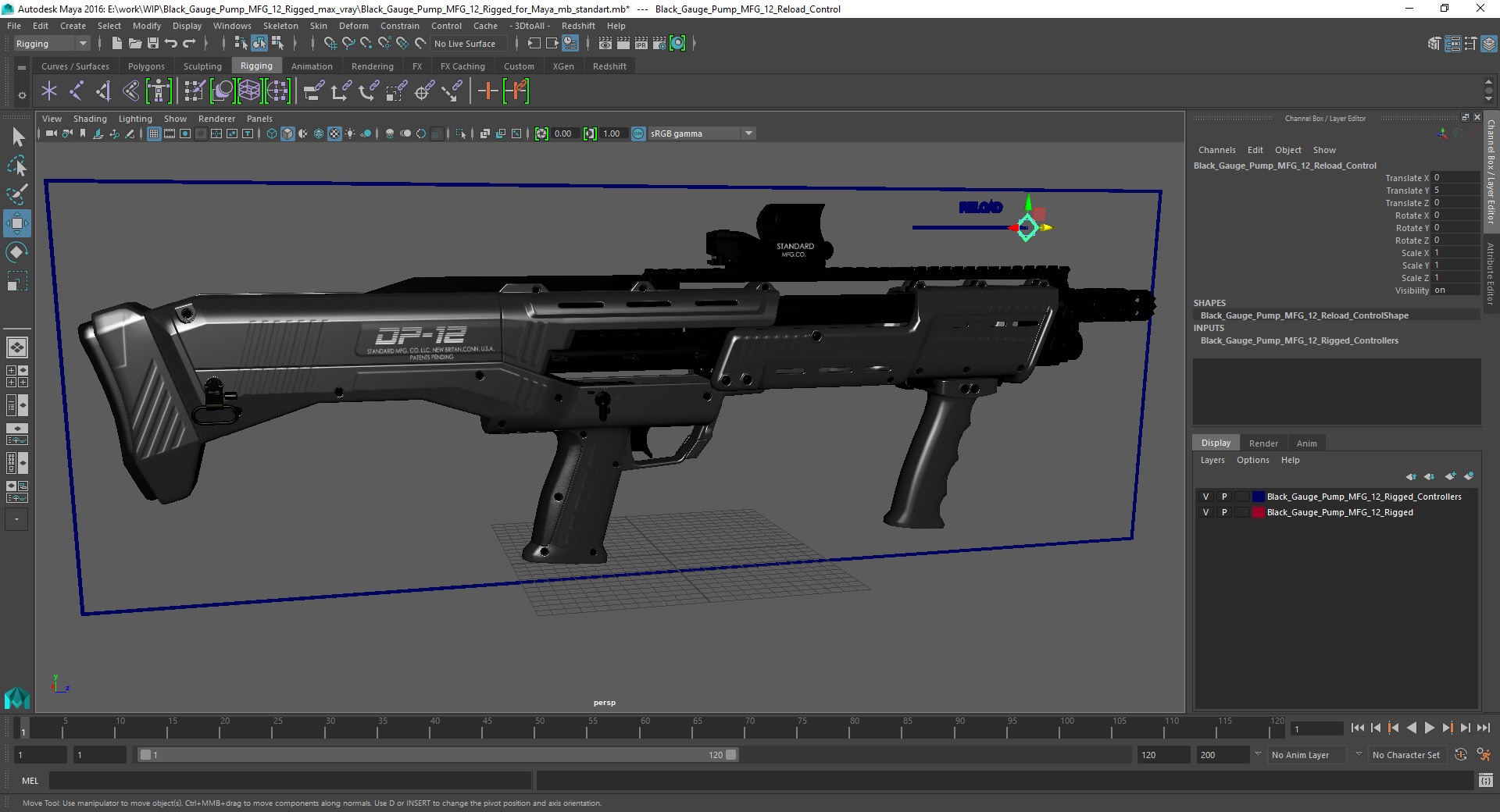Viewport: 1500px width, 812px height.
Task: Toggle smooth shade all in viewport
Action: click(287, 134)
